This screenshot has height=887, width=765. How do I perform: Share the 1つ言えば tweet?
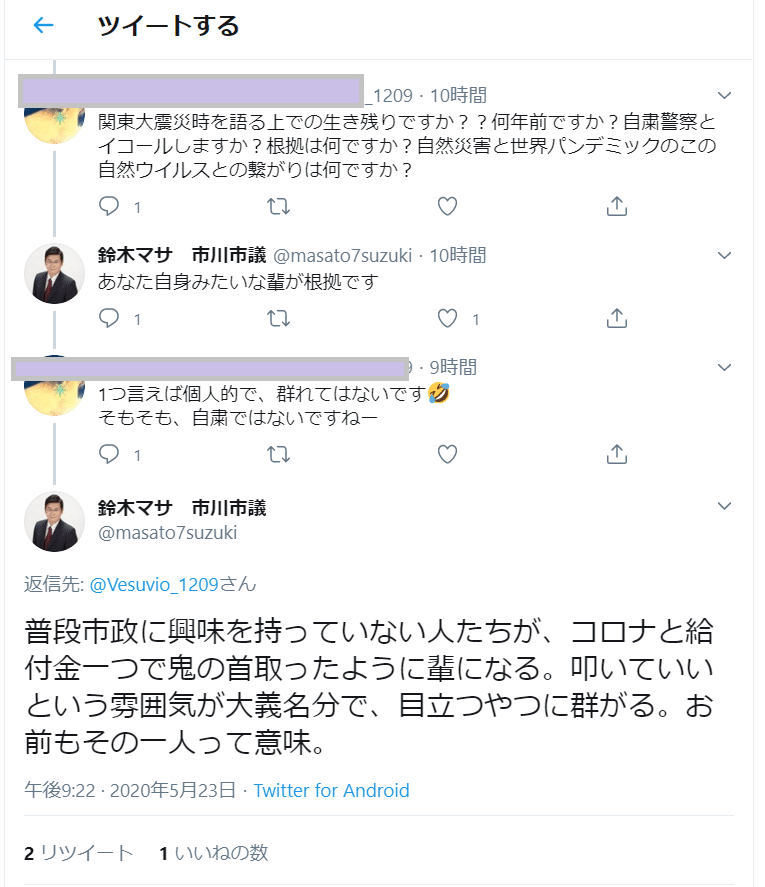(x=617, y=454)
